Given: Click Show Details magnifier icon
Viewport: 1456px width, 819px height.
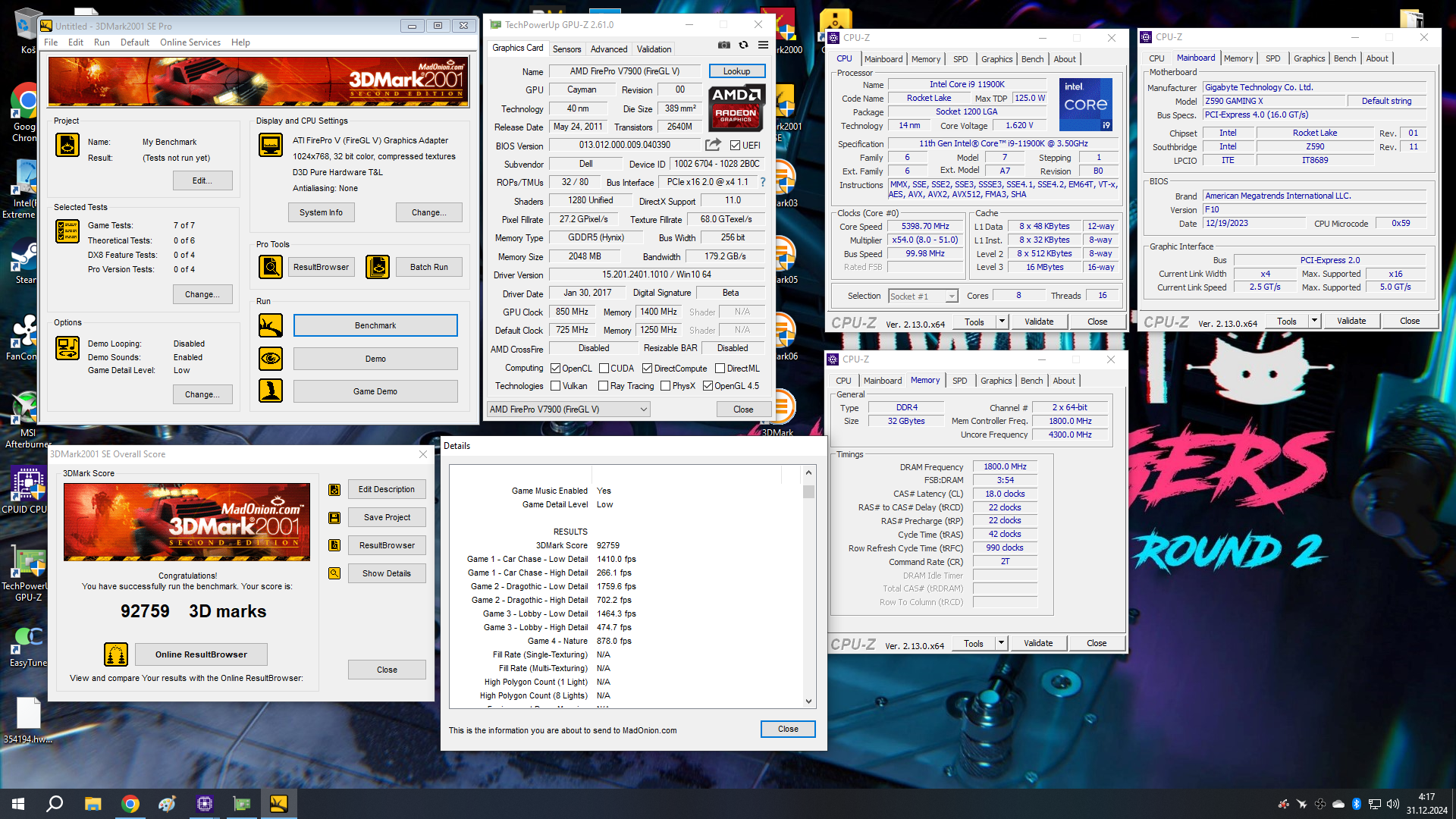Looking at the screenshot, I should (x=334, y=573).
